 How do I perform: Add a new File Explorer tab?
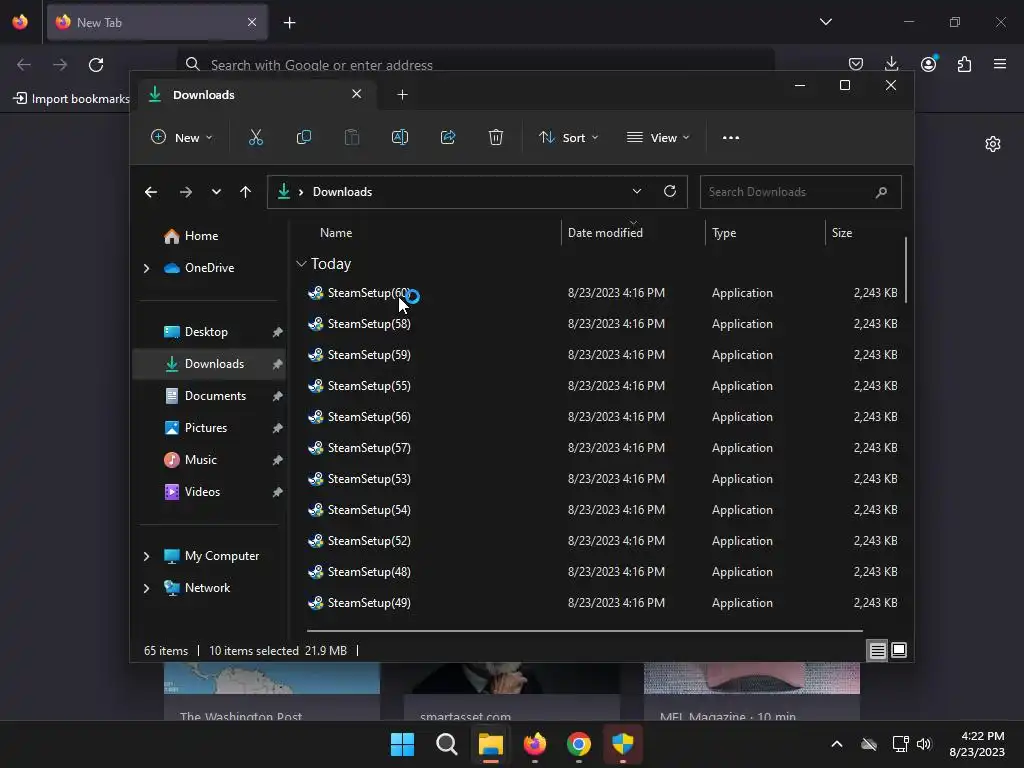point(402,95)
